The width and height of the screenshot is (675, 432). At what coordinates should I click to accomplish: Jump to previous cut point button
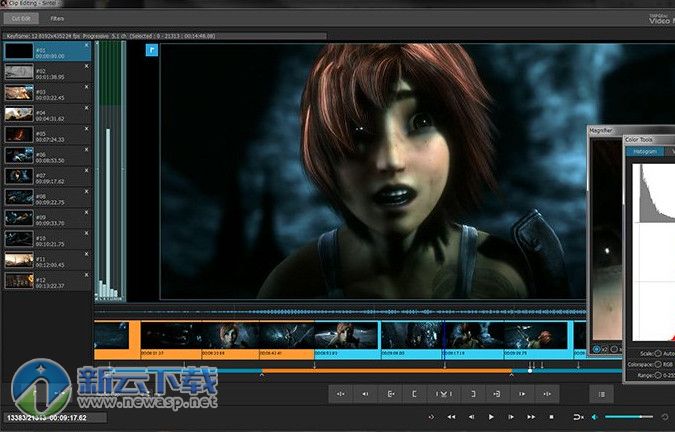(x=365, y=394)
